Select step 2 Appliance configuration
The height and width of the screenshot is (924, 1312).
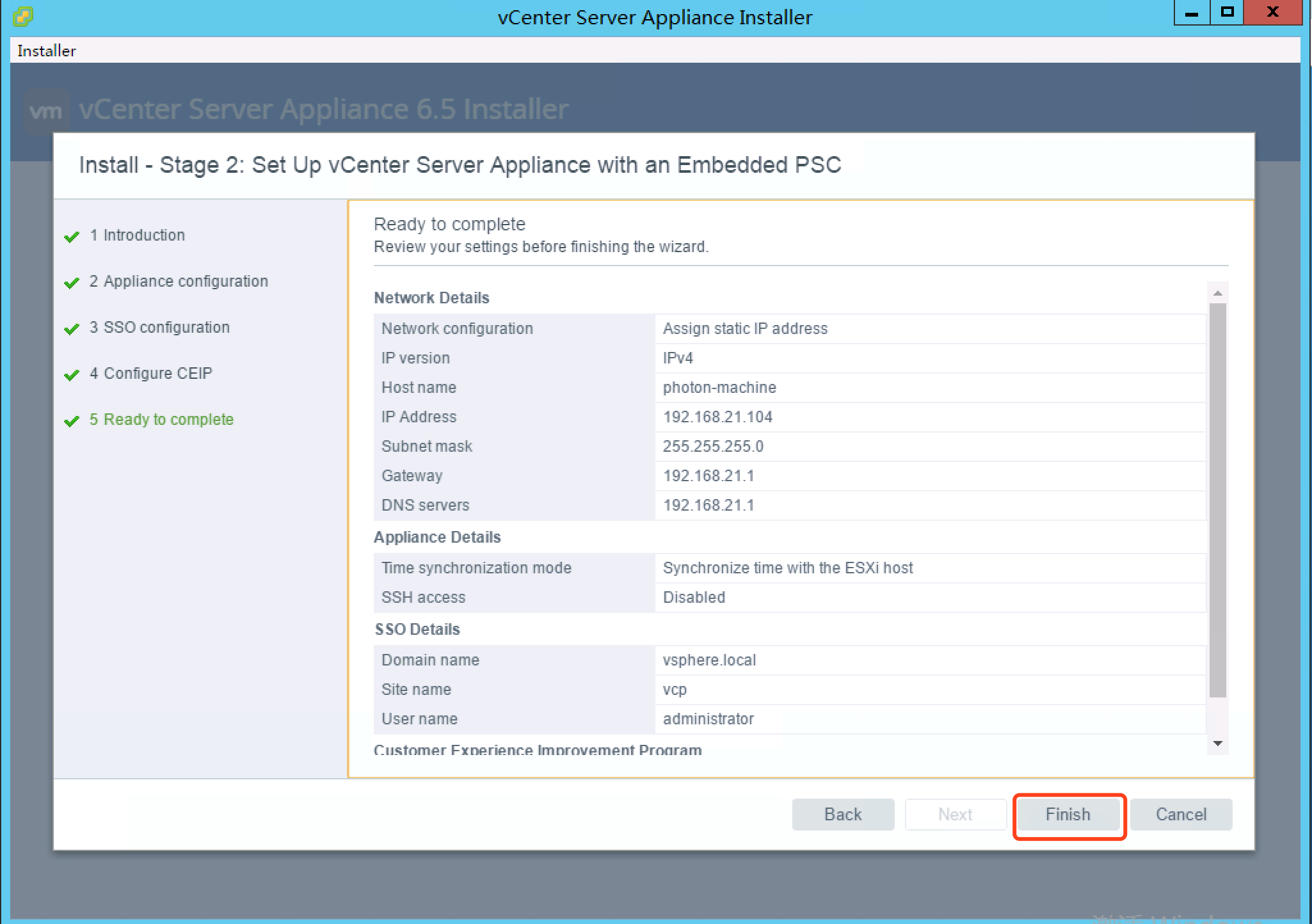(179, 281)
